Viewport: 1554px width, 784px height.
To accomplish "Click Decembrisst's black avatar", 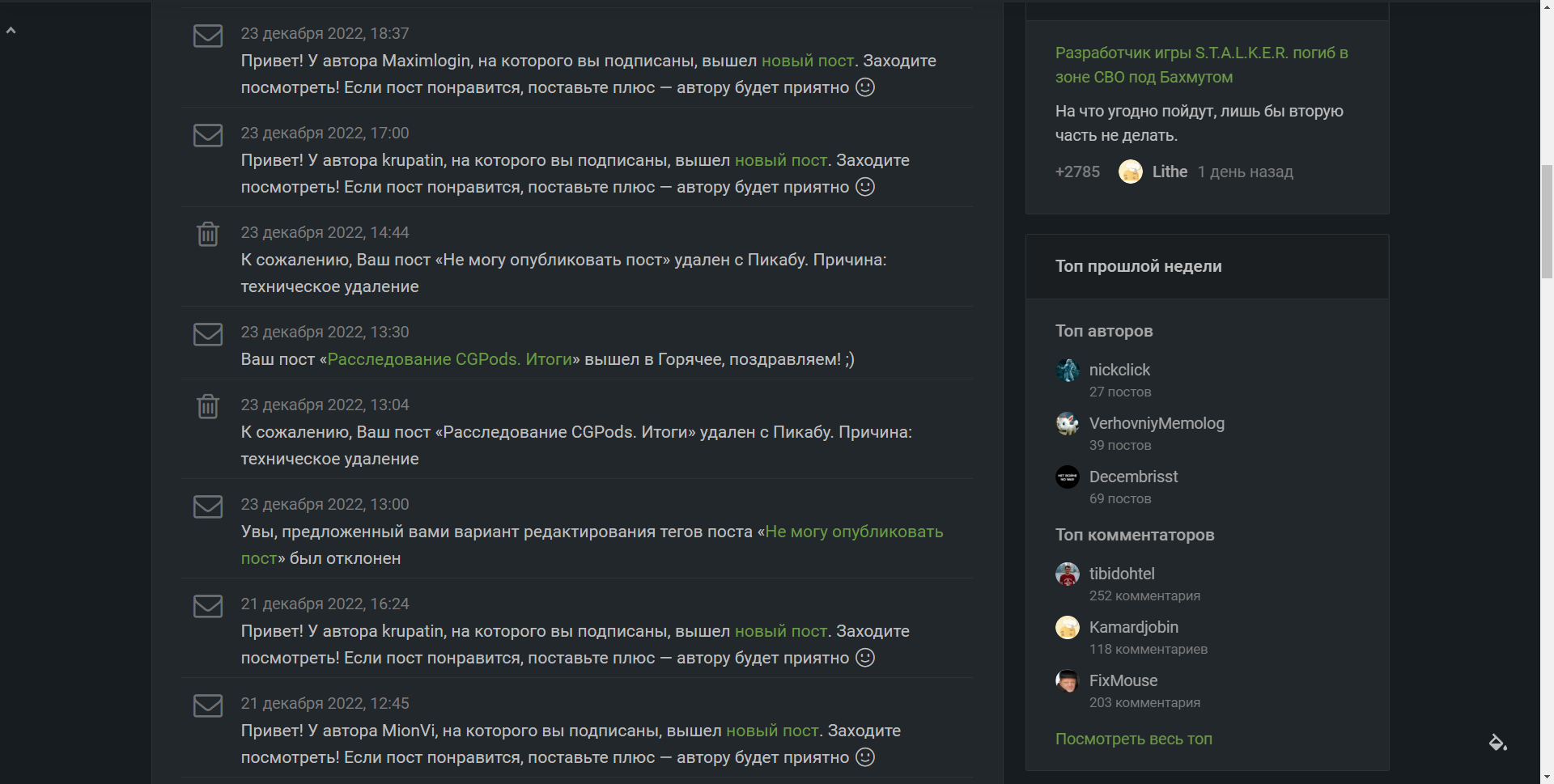I will 1068,477.
